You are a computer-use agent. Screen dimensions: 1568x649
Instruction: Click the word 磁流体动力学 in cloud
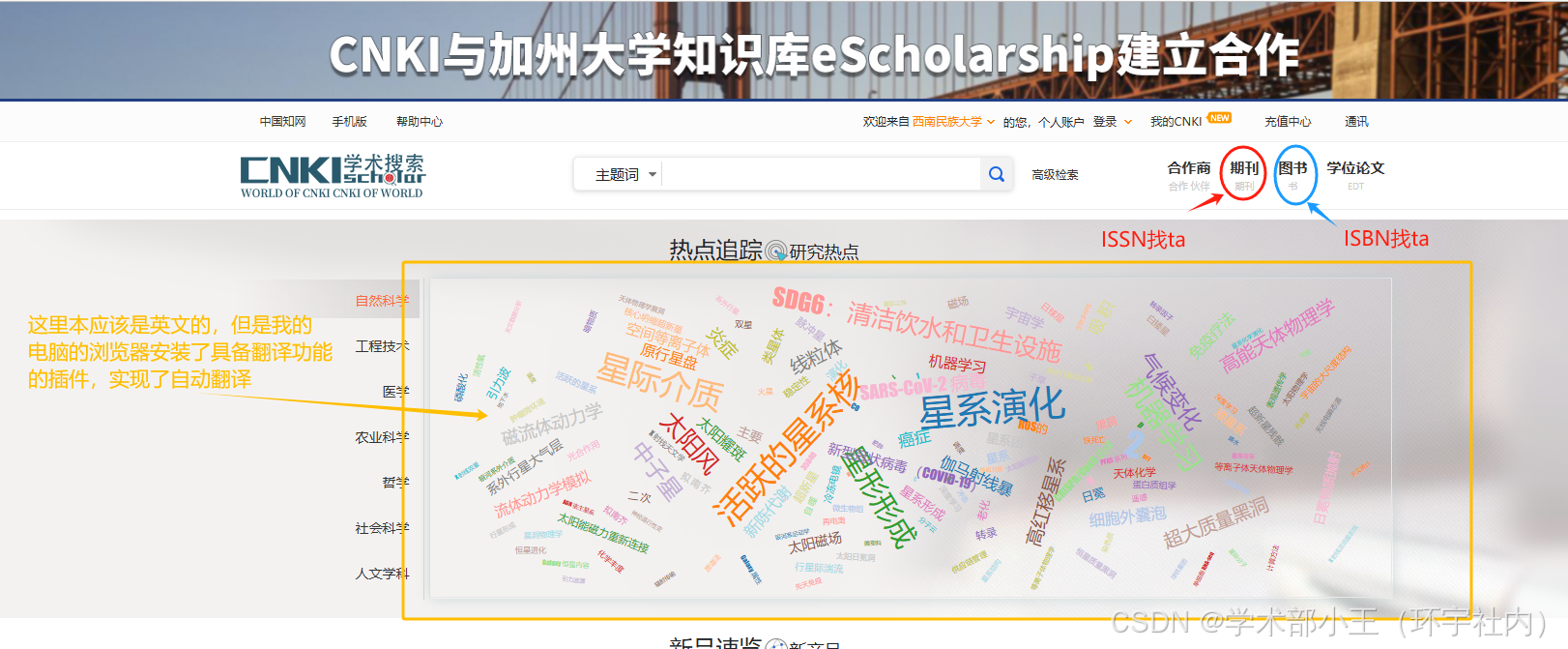552,425
